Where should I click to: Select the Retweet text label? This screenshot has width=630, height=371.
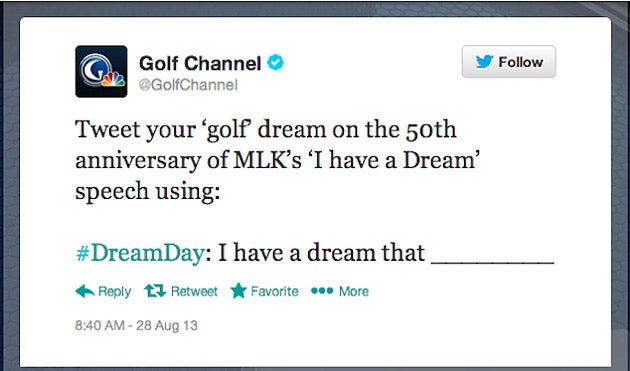194,291
